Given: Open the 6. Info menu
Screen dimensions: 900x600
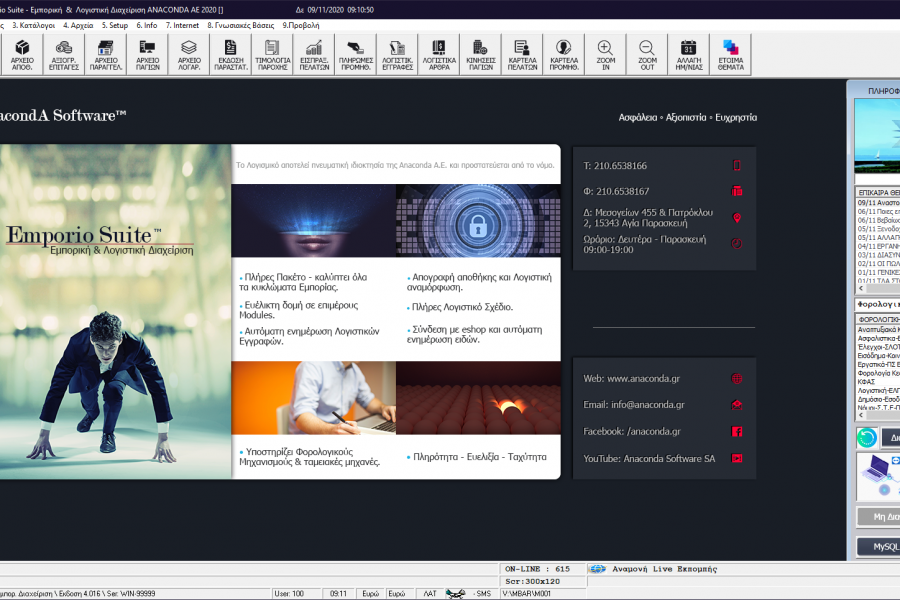Looking at the screenshot, I should pos(146,25).
